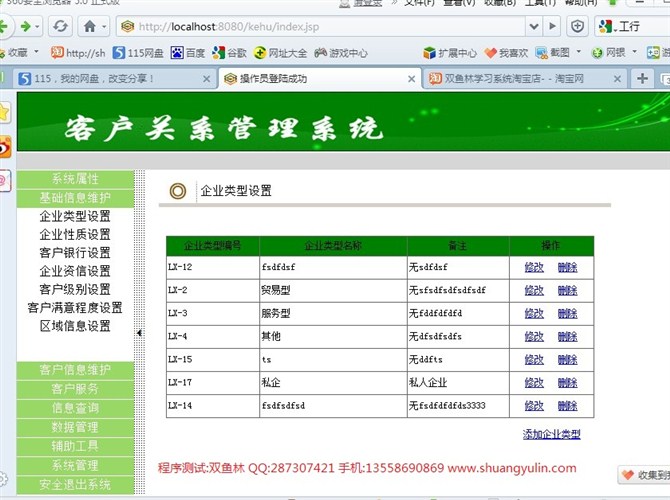The height and width of the screenshot is (500, 670).
Task: Switch to the 115 我的网盘 tab
Action: (x=110, y=78)
